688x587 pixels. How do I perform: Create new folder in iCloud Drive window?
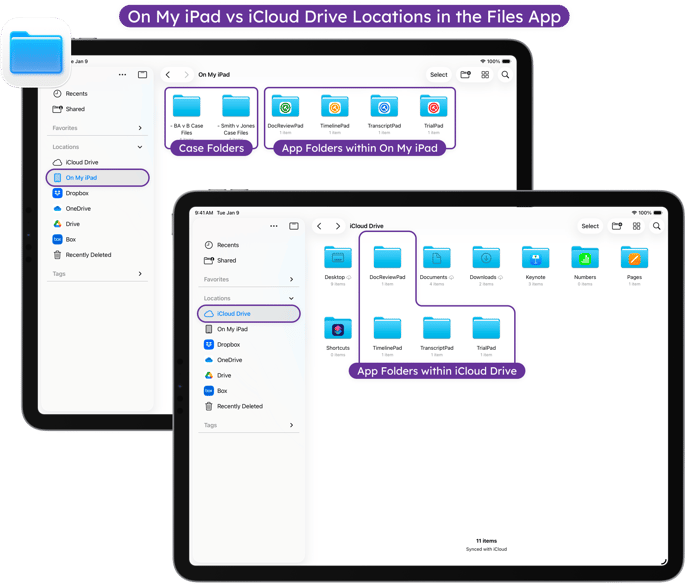(617, 226)
